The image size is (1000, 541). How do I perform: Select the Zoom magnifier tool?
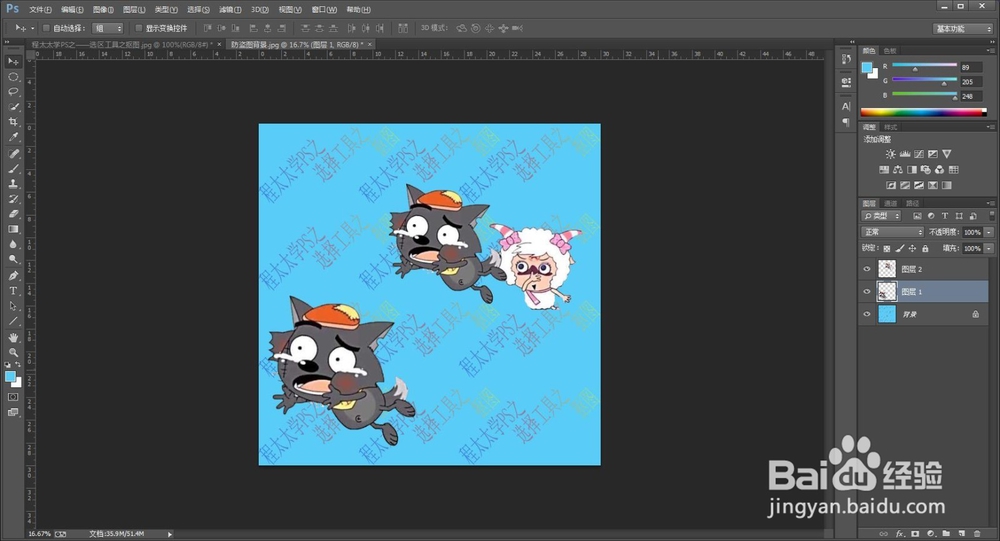pos(13,352)
